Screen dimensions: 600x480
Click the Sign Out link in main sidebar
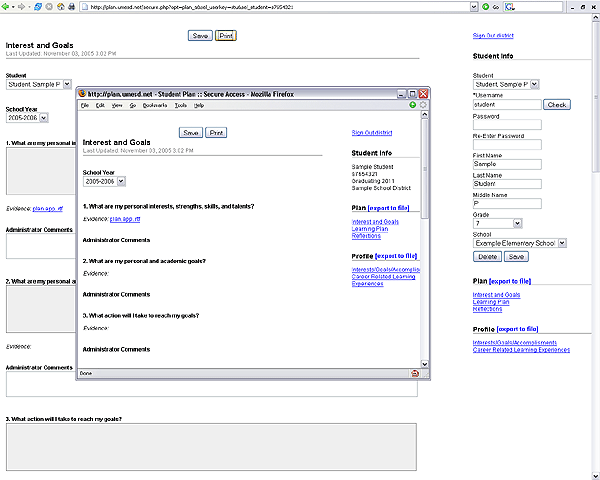[493, 36]
